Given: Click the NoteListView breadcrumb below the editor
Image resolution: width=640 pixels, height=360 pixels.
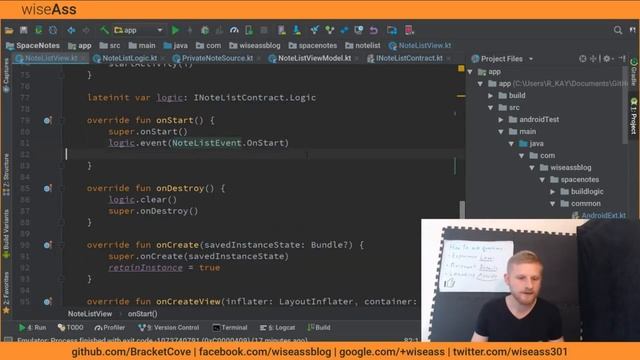Looking at the screenshot, I should point(90,314).
